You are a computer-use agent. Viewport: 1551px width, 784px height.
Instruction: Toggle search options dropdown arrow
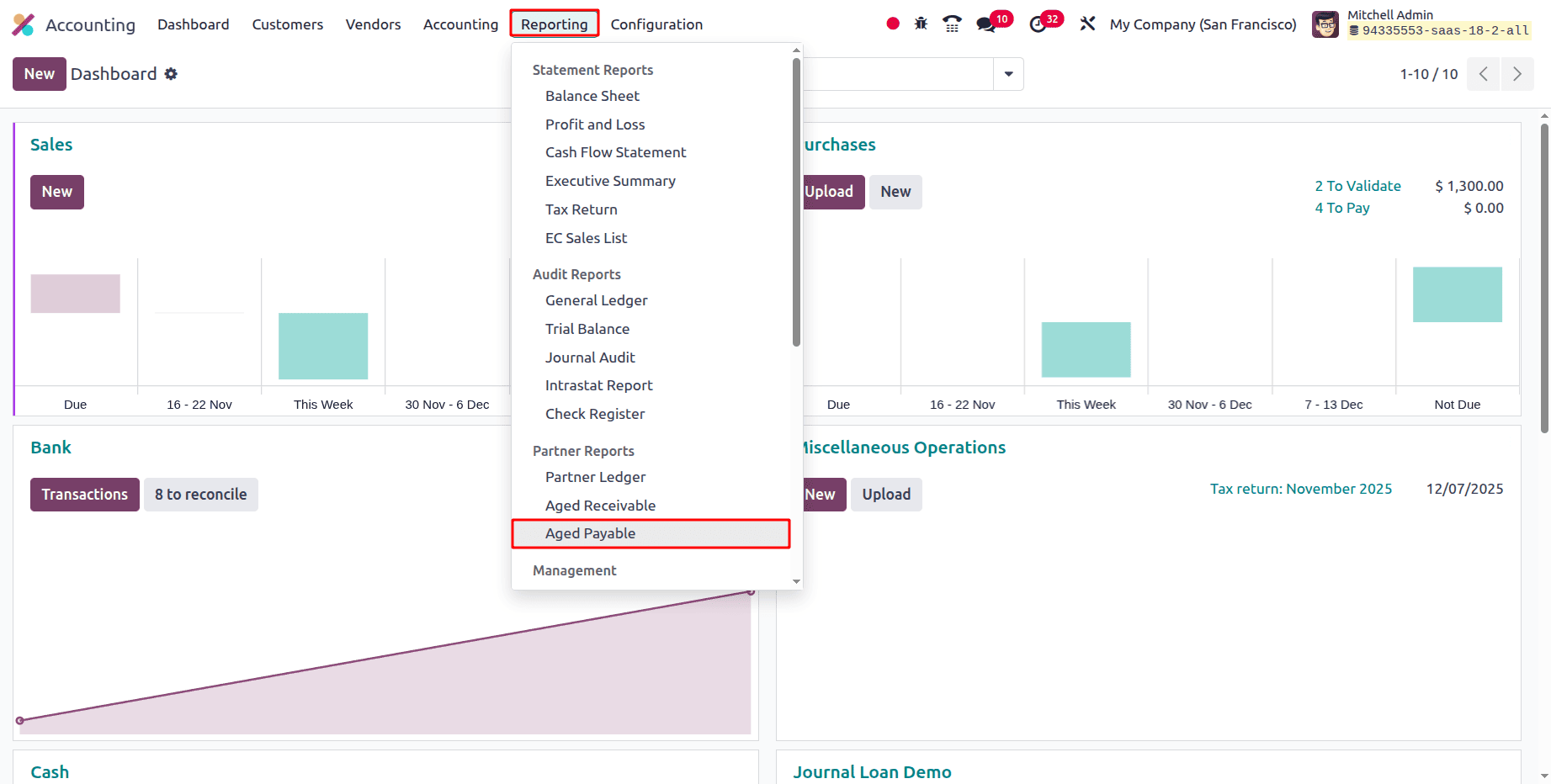(x=1008, y=74)
